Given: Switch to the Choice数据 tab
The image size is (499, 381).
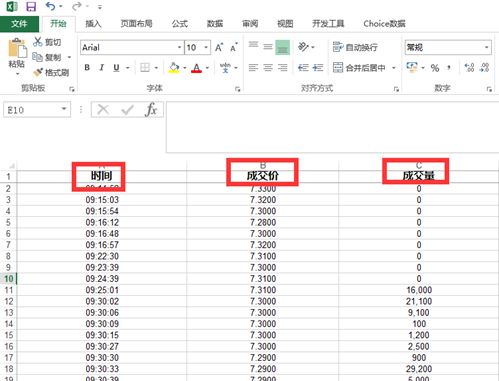Looking at the screenshot, I should click(x=384, y=24).
